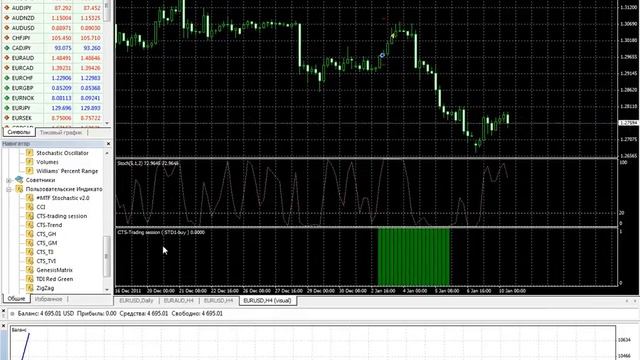Click the current price label on price axis
The width and height of the screenshot is (640, 360).
[629, 123]
